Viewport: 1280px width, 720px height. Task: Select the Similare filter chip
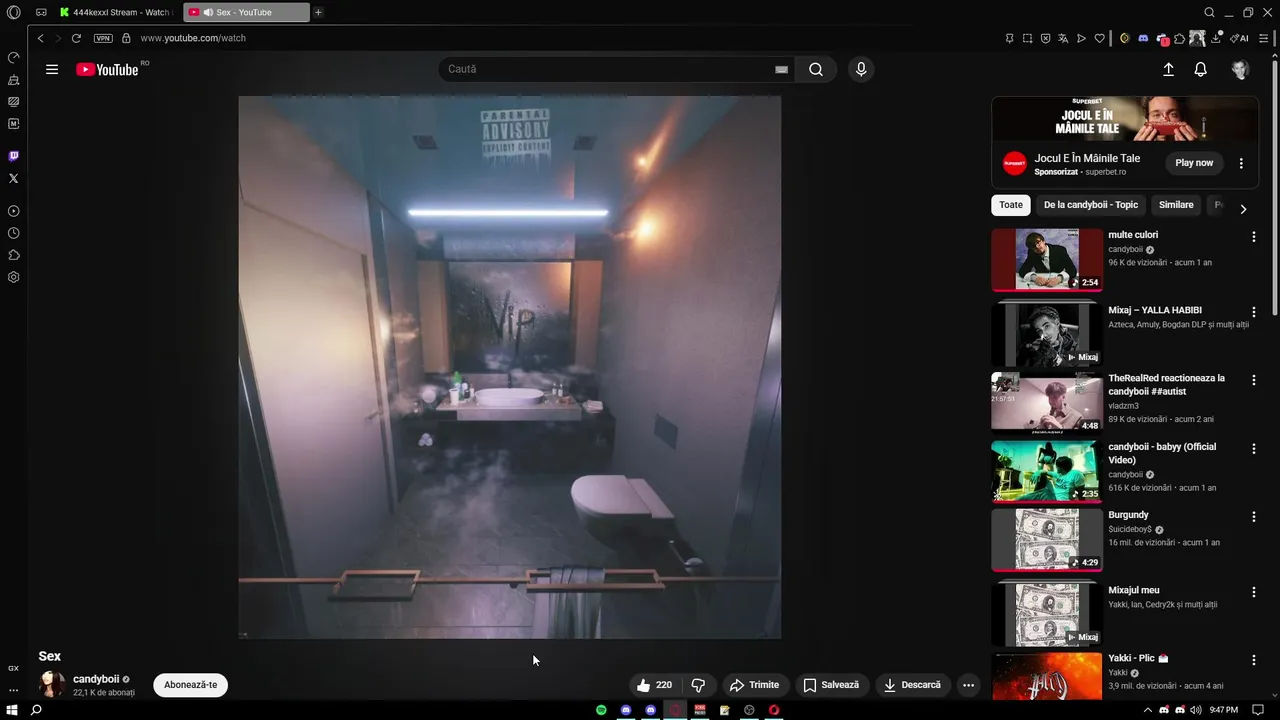[1176, 205]
